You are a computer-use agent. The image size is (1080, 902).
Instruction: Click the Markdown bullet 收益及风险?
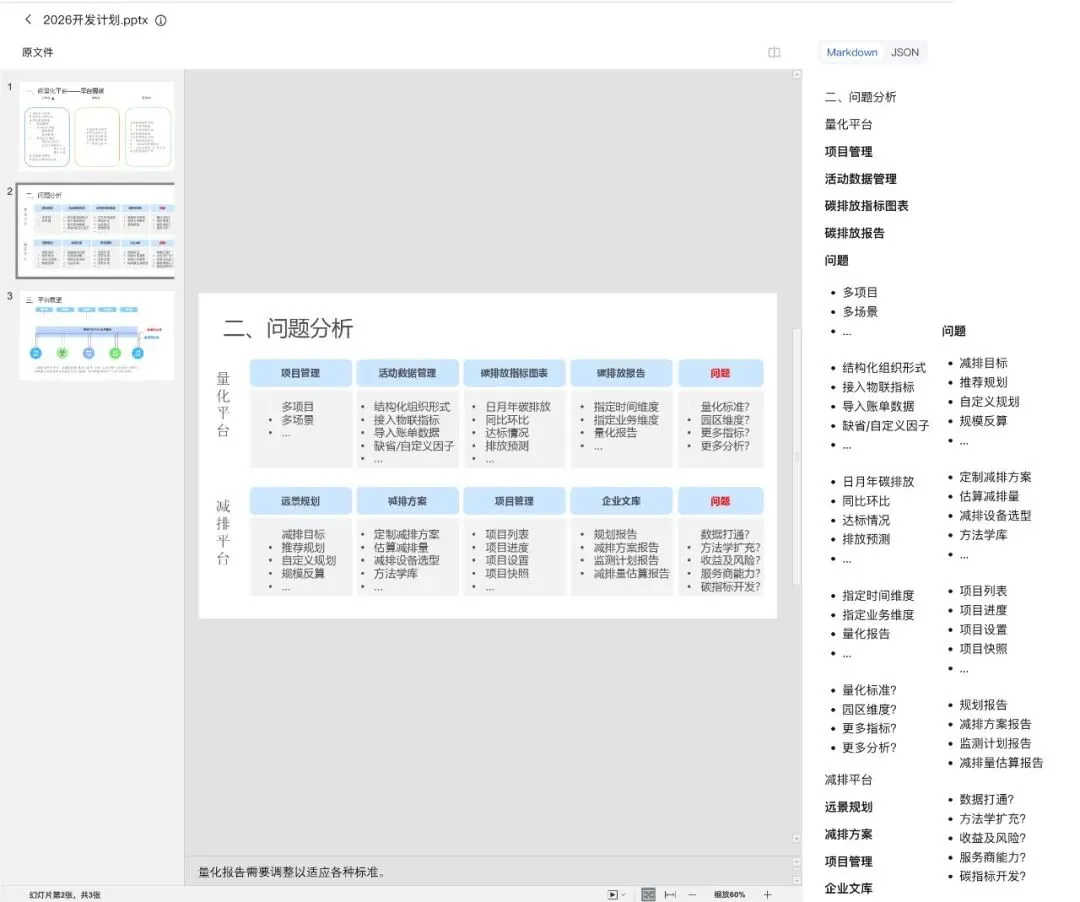point(993,838)
